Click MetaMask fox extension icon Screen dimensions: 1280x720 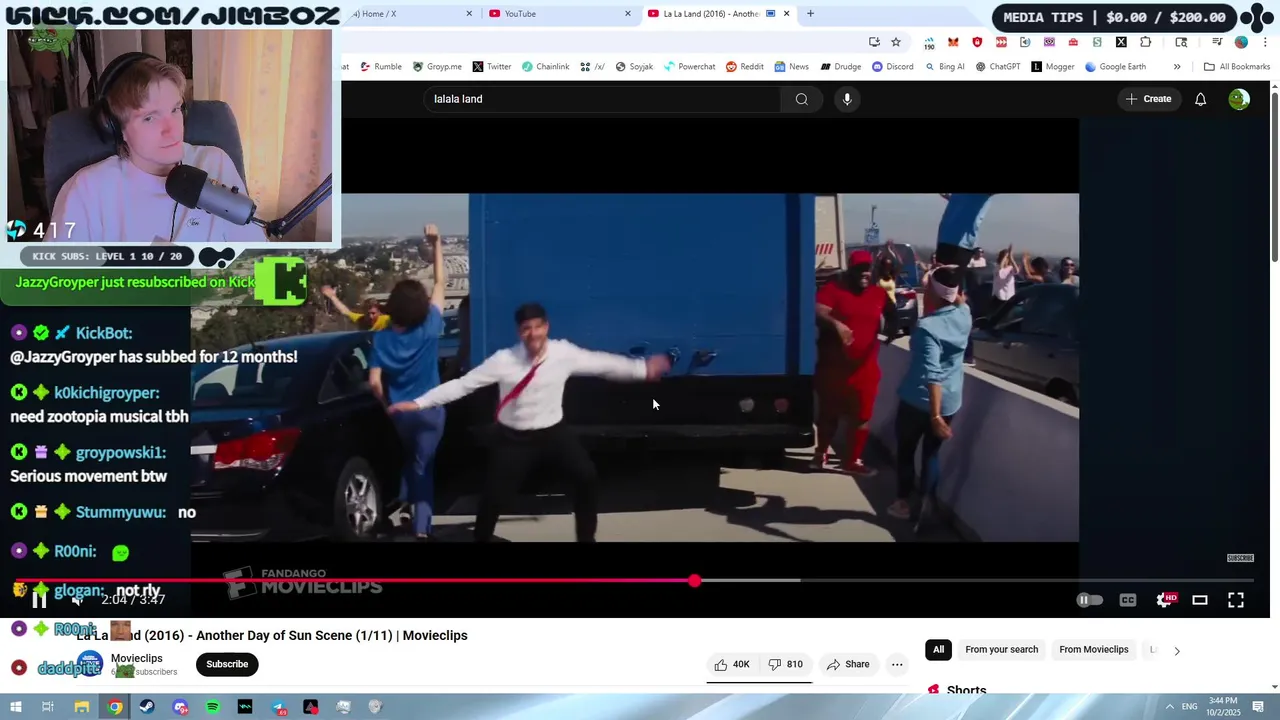[x=953, y=42]
